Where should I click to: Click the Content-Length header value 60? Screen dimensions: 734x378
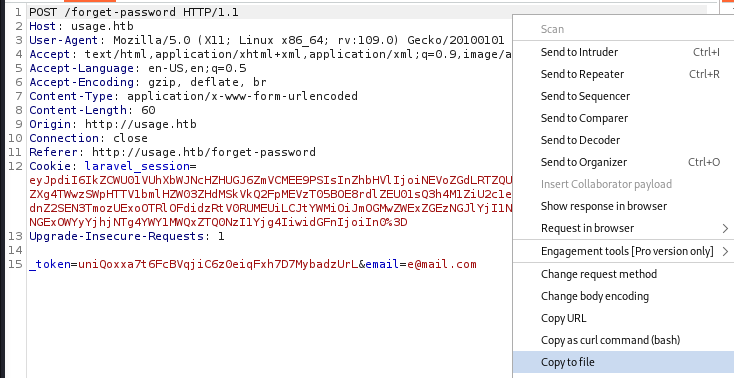(148, 110)
